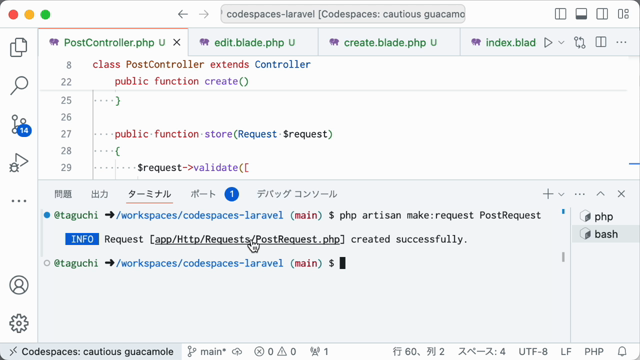
Task: Switch to the 出力 panel tab
Action: click(x=100, y=194)
